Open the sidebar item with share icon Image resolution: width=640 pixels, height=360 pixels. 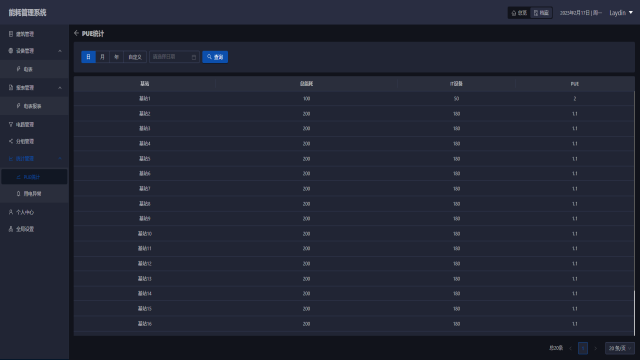coord(34,141)
